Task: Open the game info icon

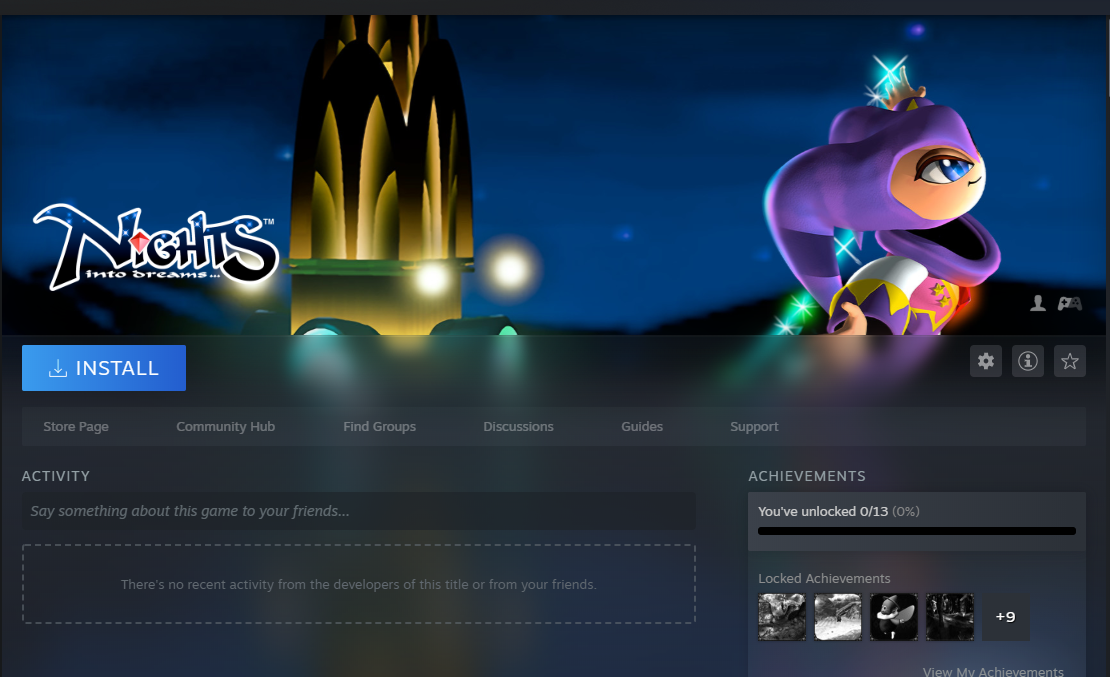Action: tap(1028, 361)
